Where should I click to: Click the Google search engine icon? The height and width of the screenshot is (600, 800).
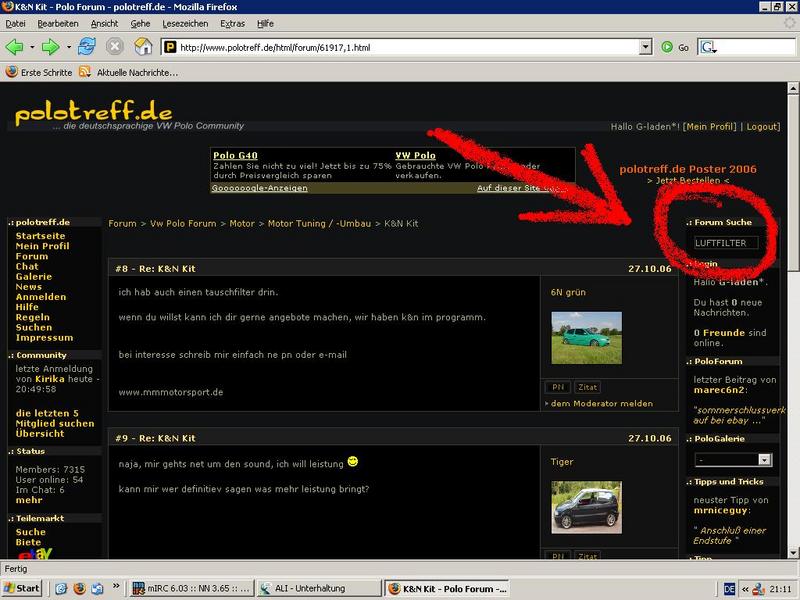point(708,47)
